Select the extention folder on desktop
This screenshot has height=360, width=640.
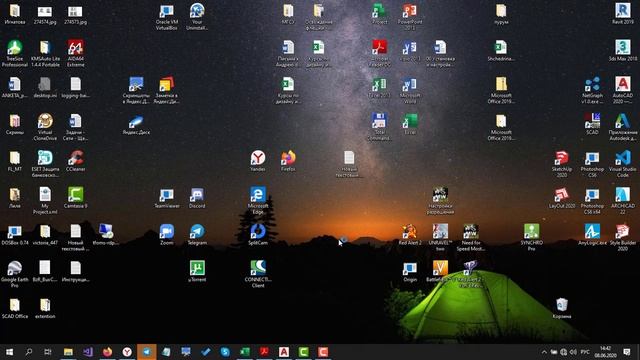[x=45, y=308]
